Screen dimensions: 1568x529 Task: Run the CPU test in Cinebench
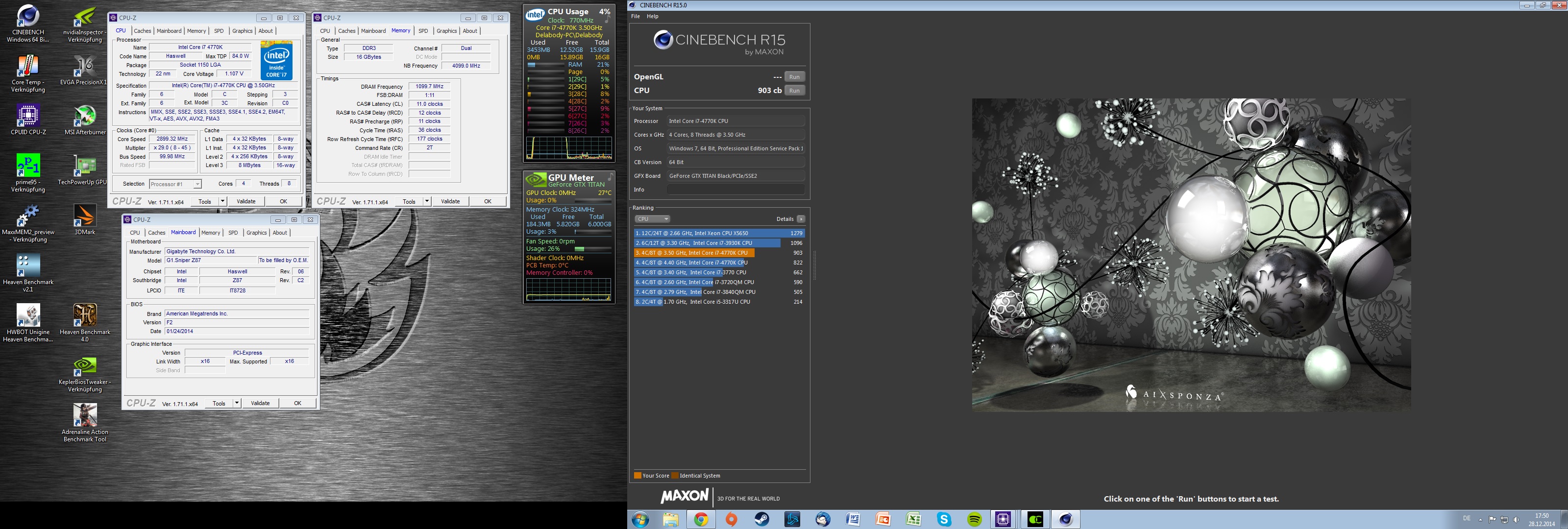(794, 90)
